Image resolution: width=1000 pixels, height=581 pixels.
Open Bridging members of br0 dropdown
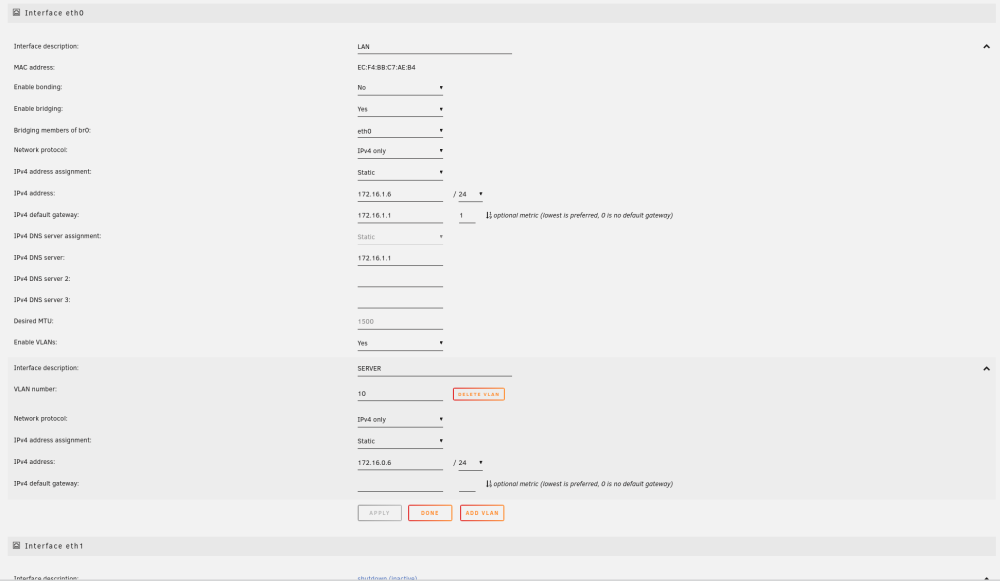pos(400,131)
